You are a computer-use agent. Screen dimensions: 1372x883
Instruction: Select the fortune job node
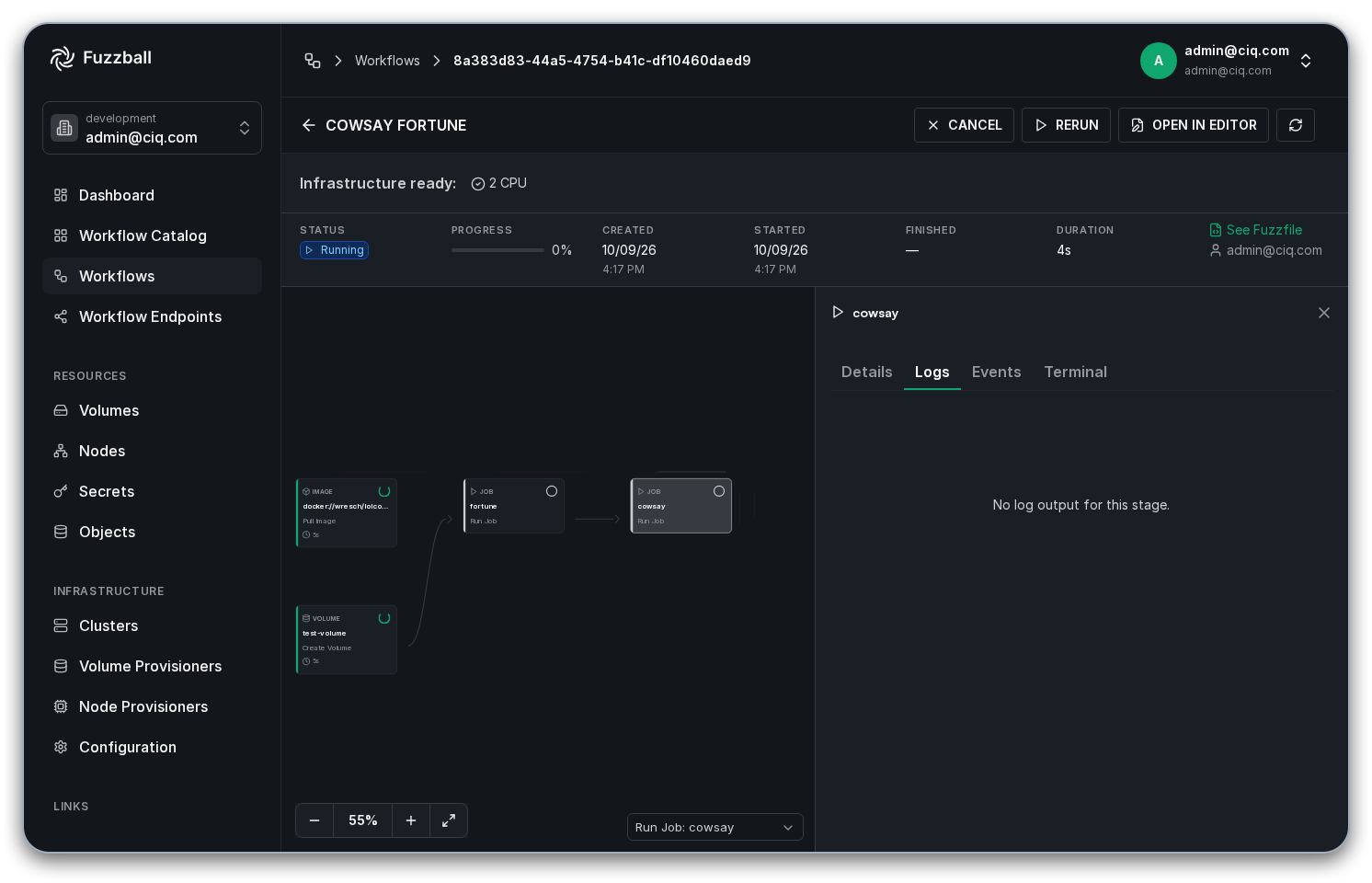514,505
